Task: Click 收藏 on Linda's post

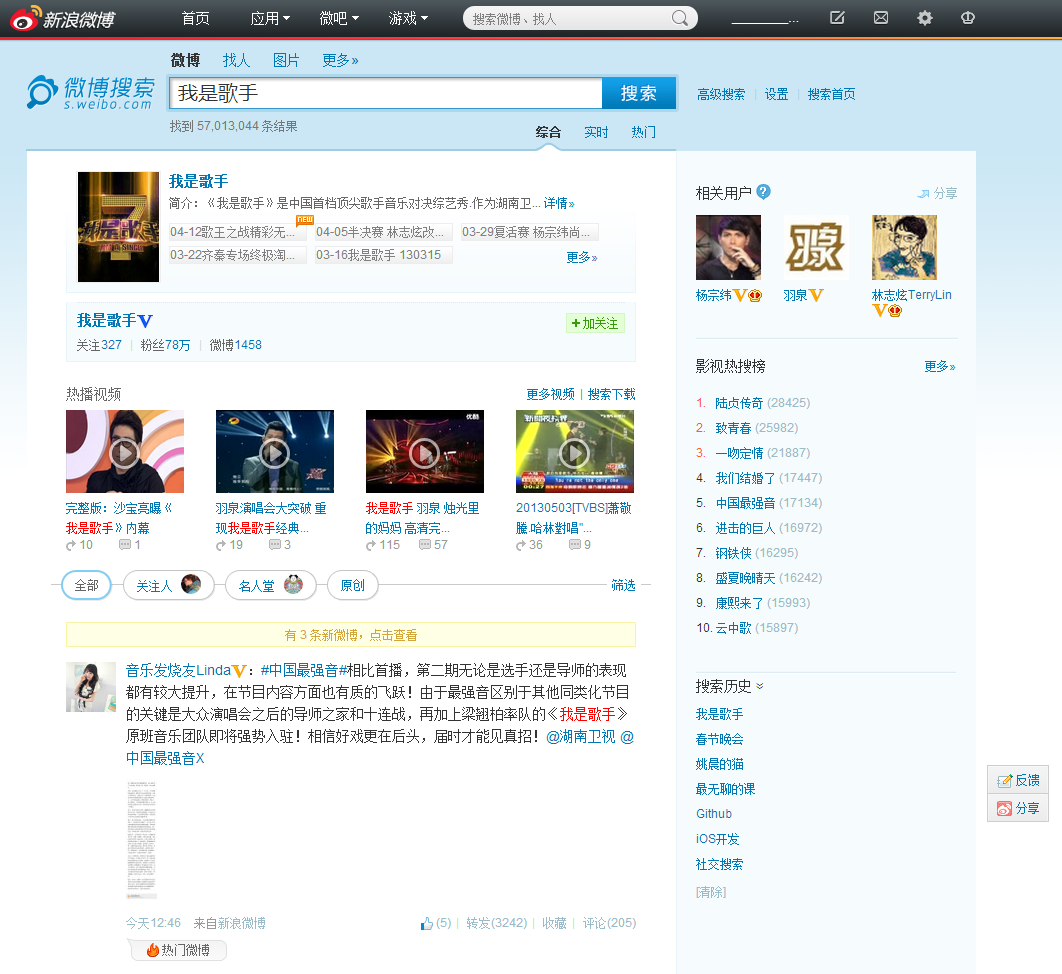Action: coord(554,923)
